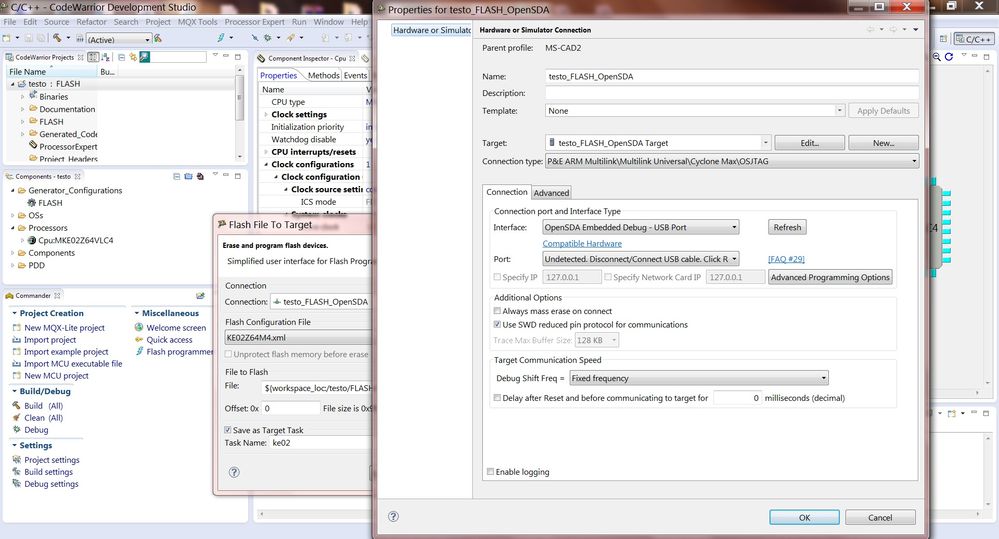
Task: Enable Delay after Reset checkbox
Action: point(497,398)
